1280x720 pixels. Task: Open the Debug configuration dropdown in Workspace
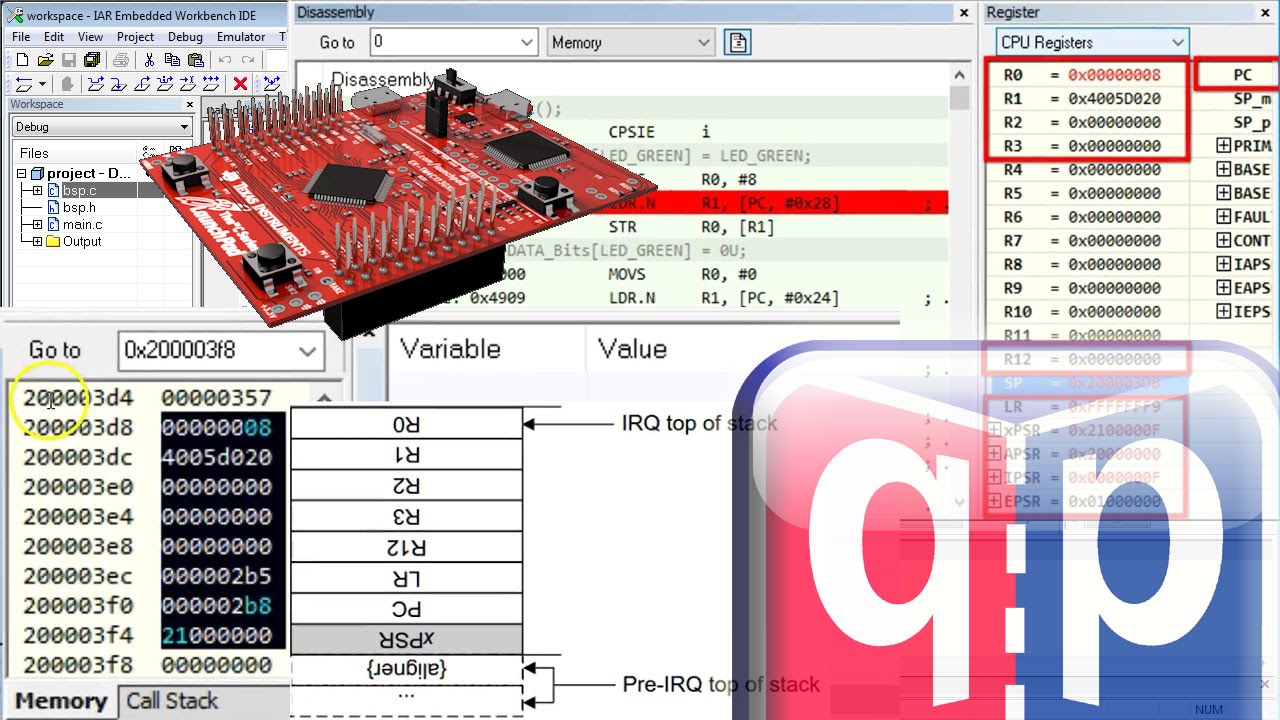(184, 127)
